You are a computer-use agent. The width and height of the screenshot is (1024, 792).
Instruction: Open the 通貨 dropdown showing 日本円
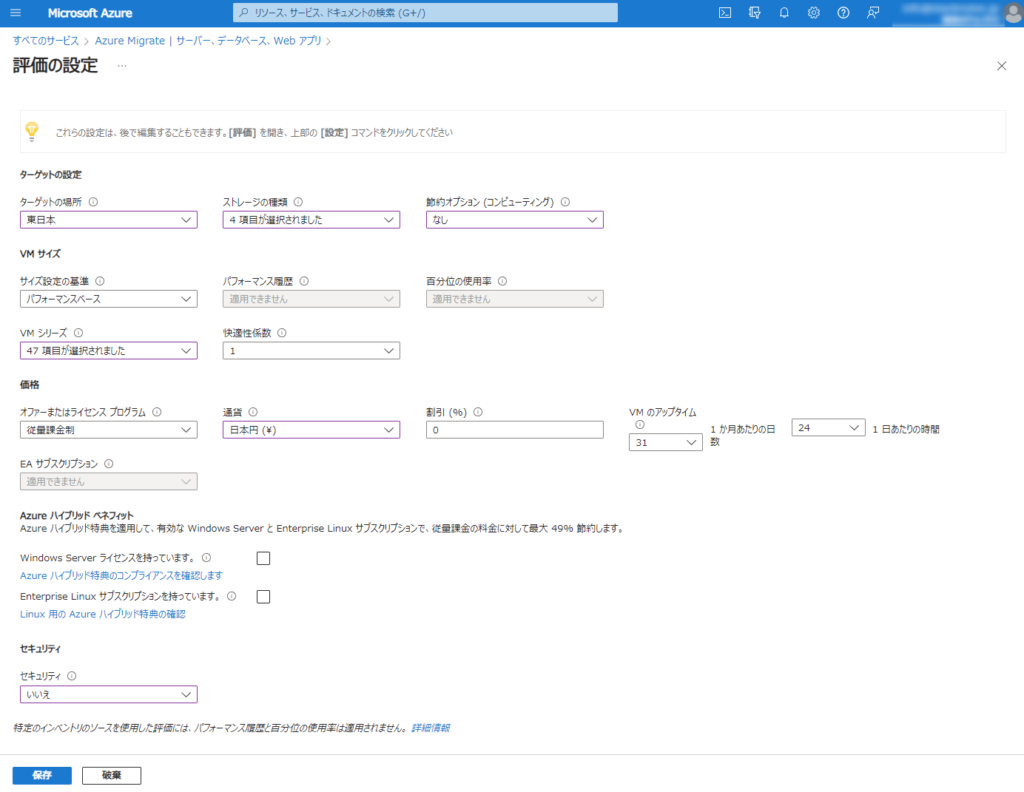coord(311,430)
